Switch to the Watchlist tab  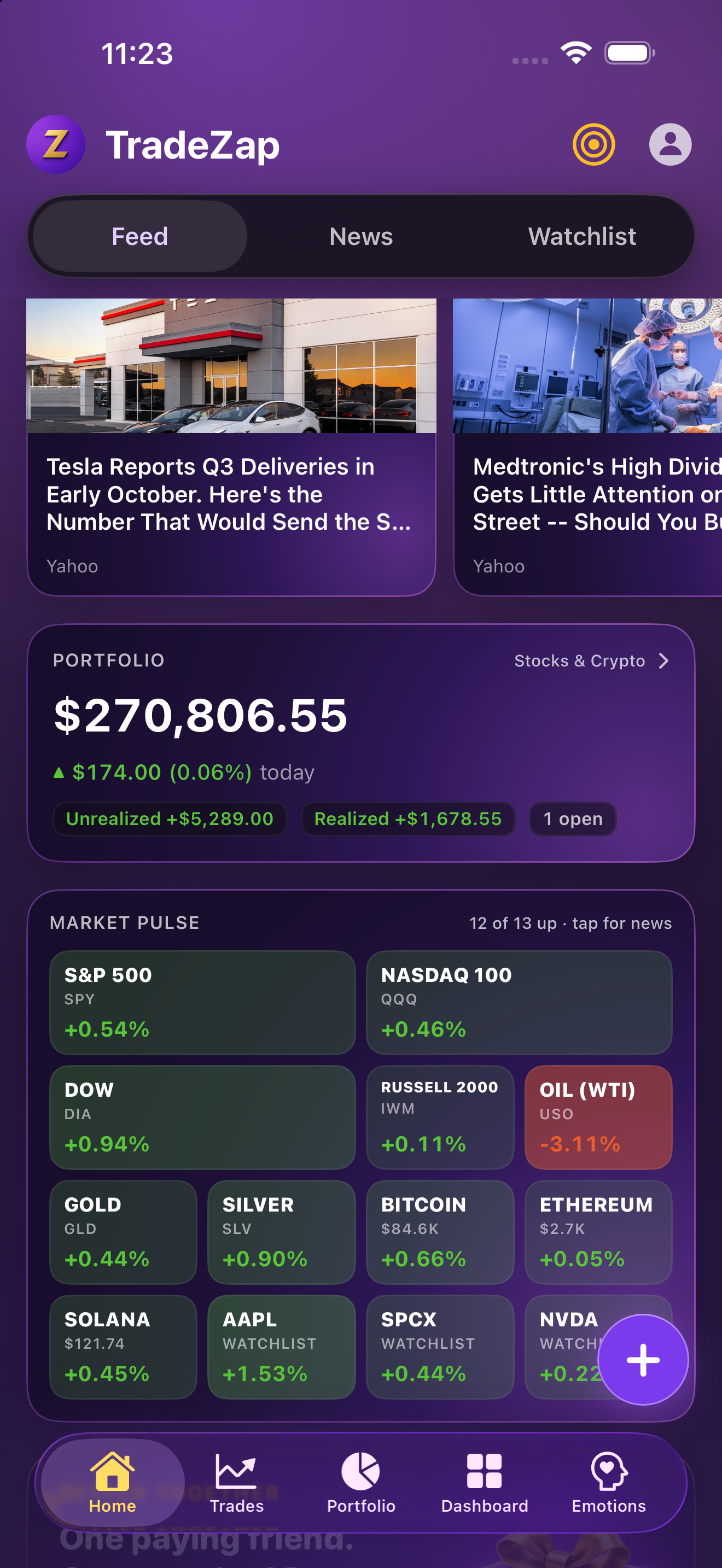pos(582,236)
